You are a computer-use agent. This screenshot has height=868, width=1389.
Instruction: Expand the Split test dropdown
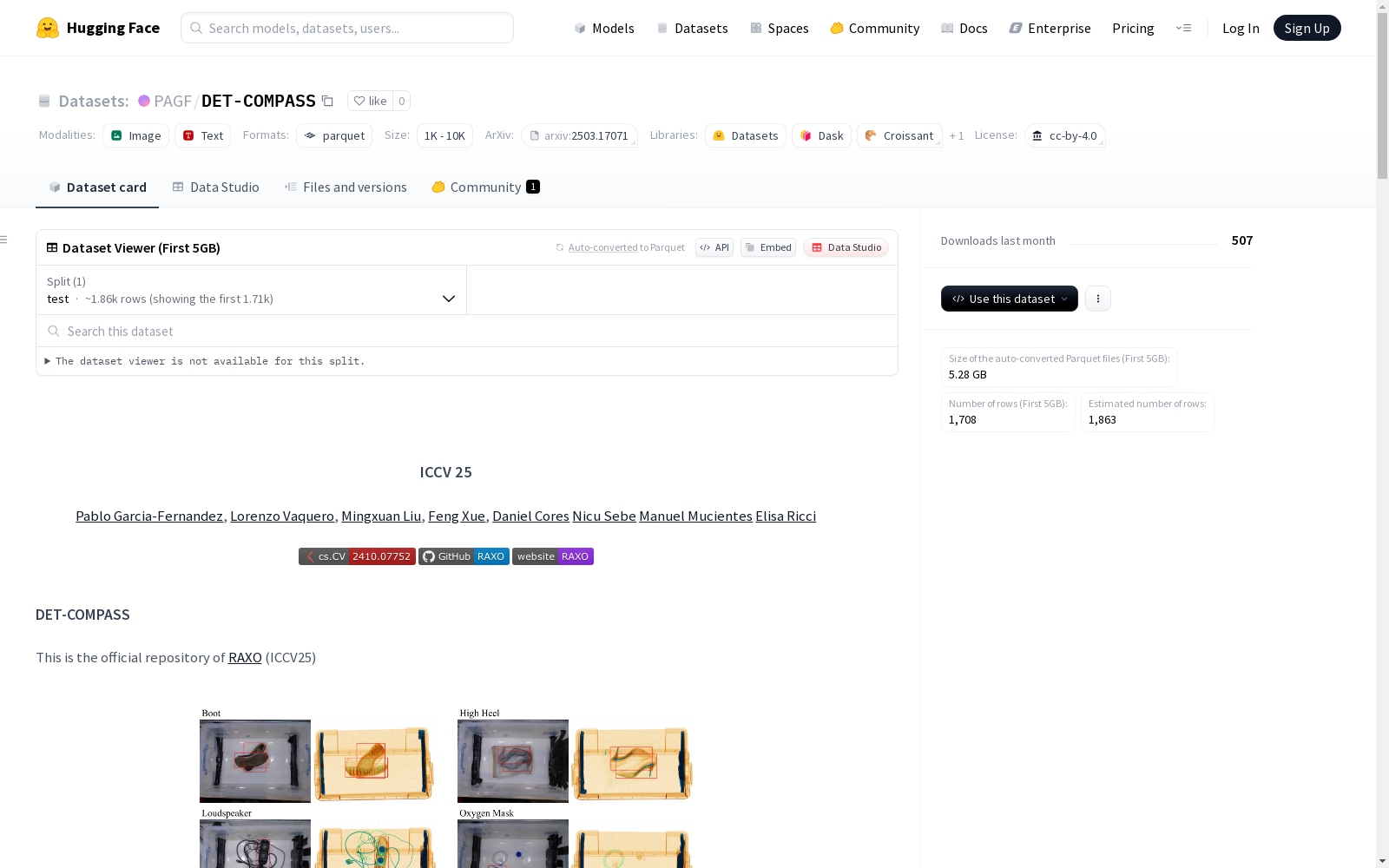pyautogui.click(x=251, y=290)
